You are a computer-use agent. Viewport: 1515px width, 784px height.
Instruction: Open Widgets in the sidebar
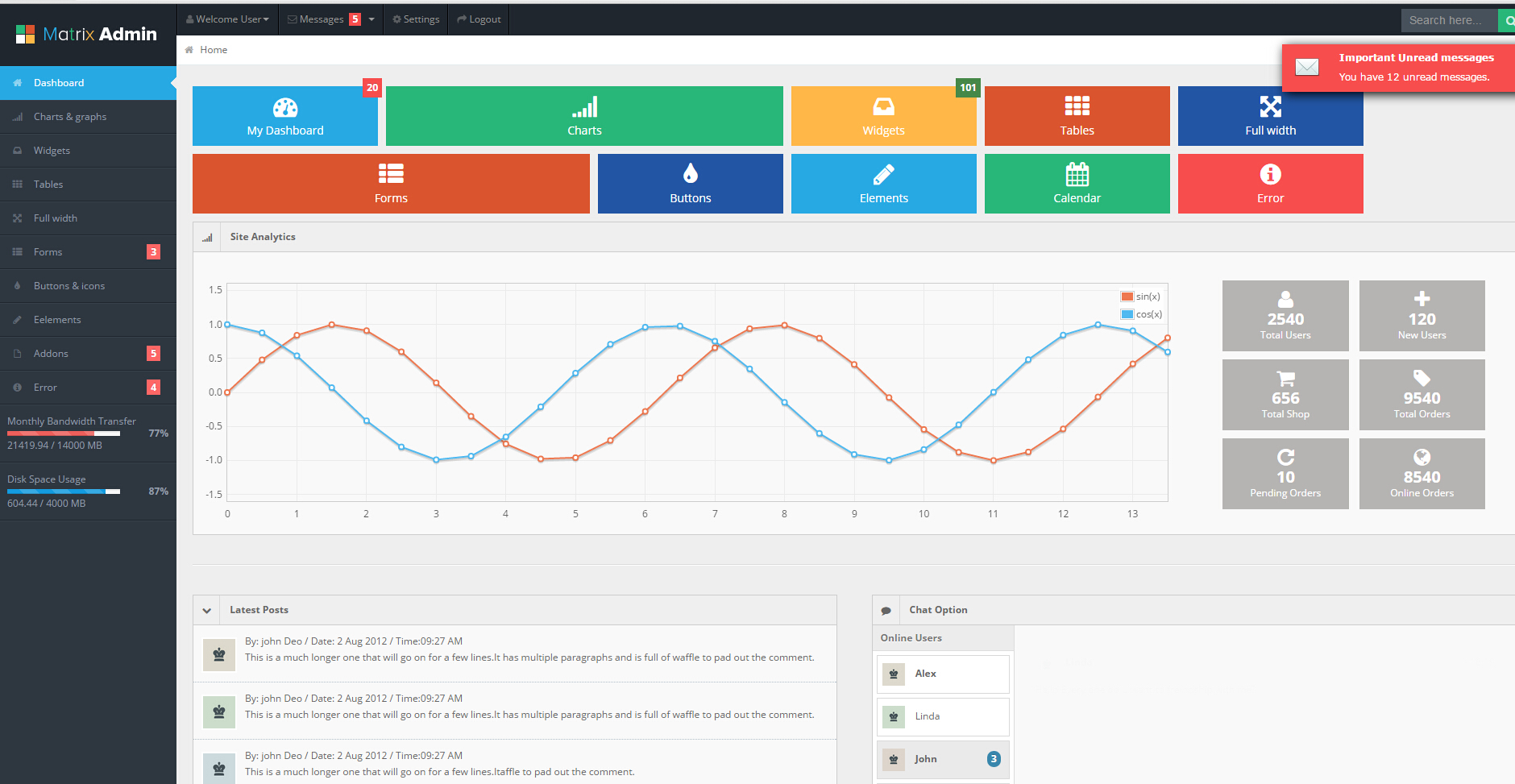coord(88,151)
